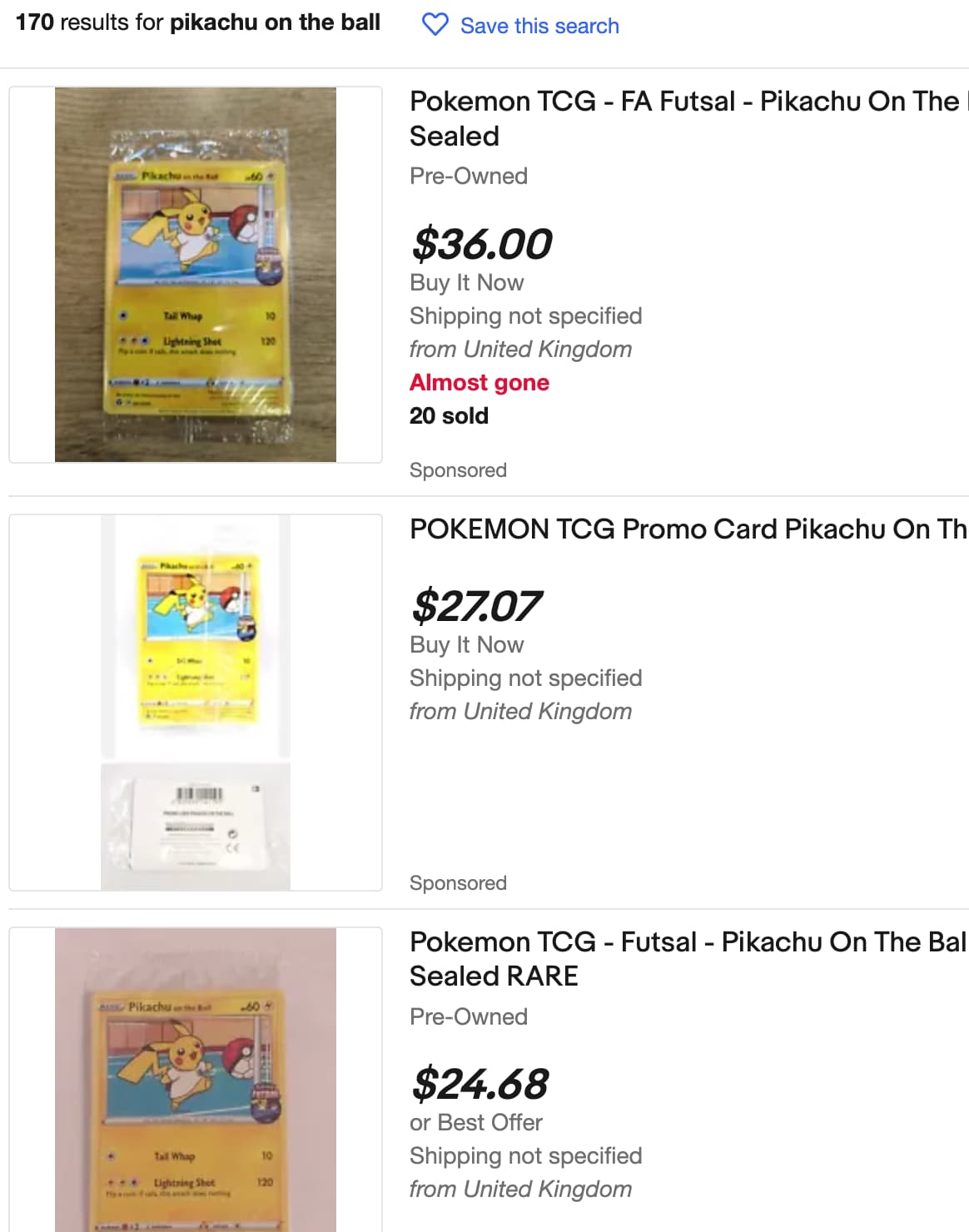Click the heart icon beside Save this search

pos(435,25)
